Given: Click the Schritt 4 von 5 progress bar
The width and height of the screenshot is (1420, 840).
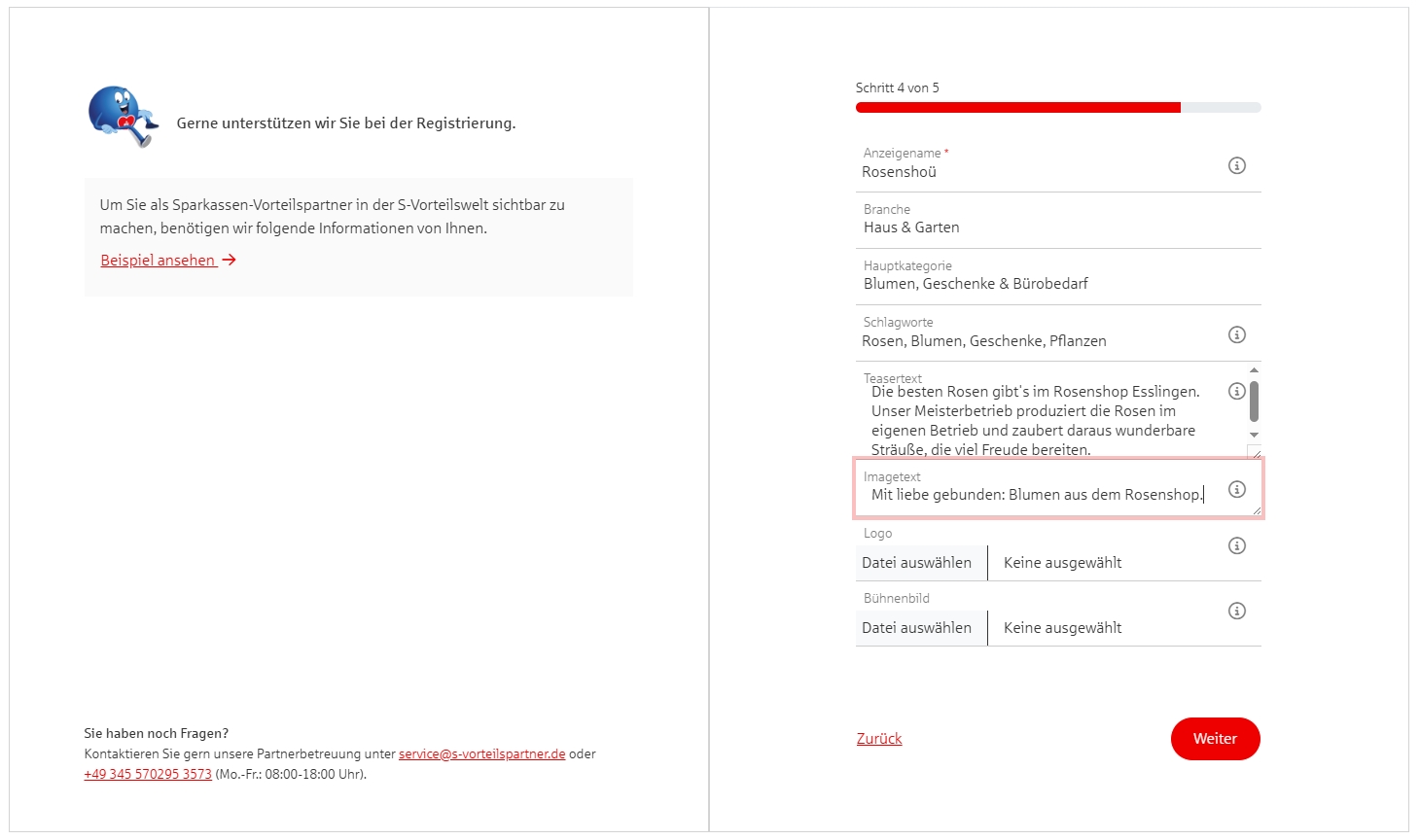Looking at the screenshot, I should pos(1058,108).
